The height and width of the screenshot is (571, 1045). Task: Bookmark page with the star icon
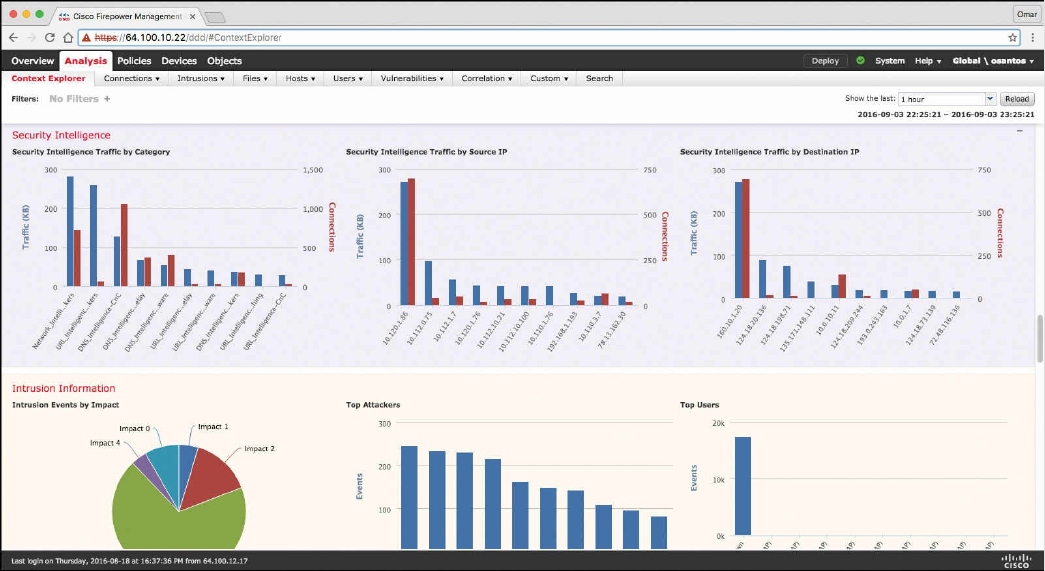(x=1012, y=38)
